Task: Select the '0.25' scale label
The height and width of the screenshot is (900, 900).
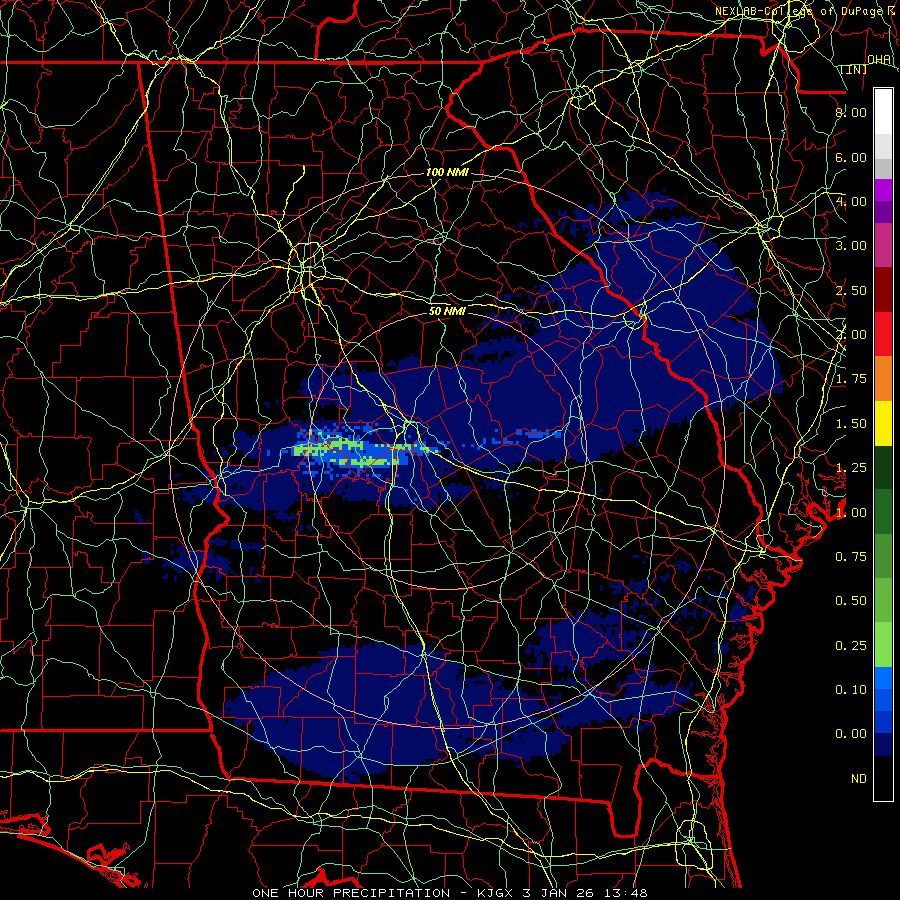Action: 851,646
